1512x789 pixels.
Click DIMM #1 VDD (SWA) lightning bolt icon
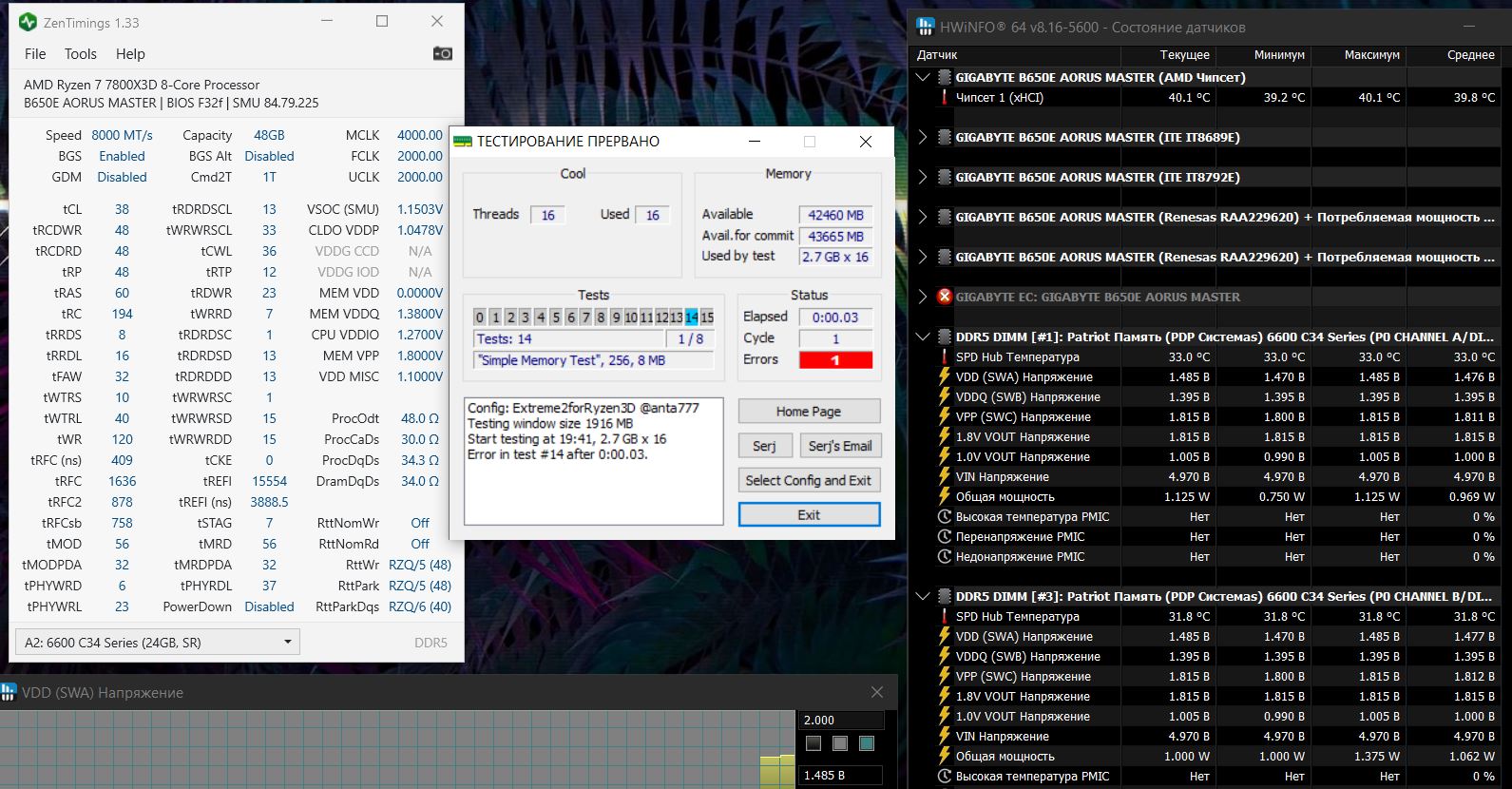tap(944, 376)
